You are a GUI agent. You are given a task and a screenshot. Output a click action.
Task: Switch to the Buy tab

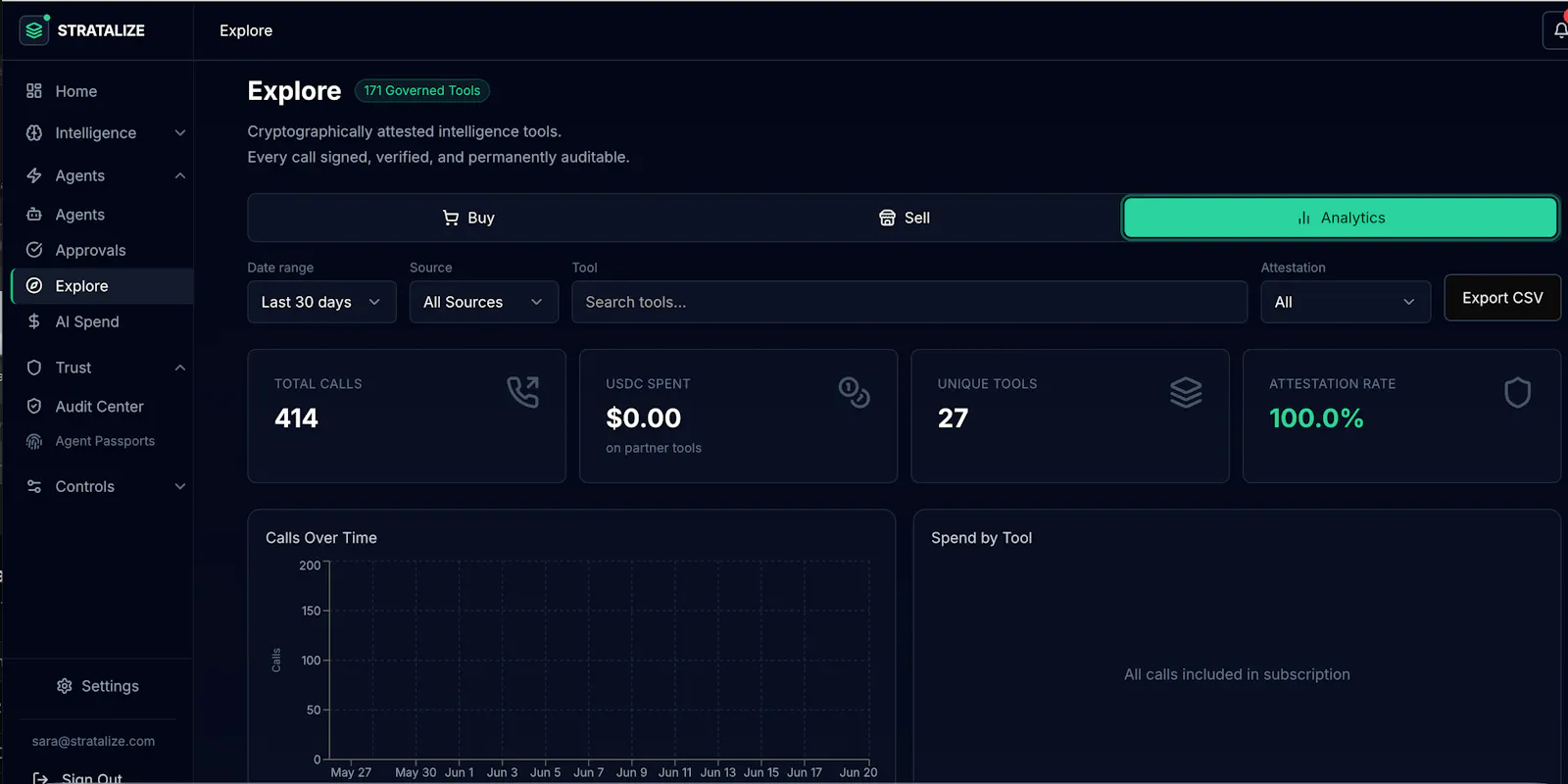click(468, 218)
